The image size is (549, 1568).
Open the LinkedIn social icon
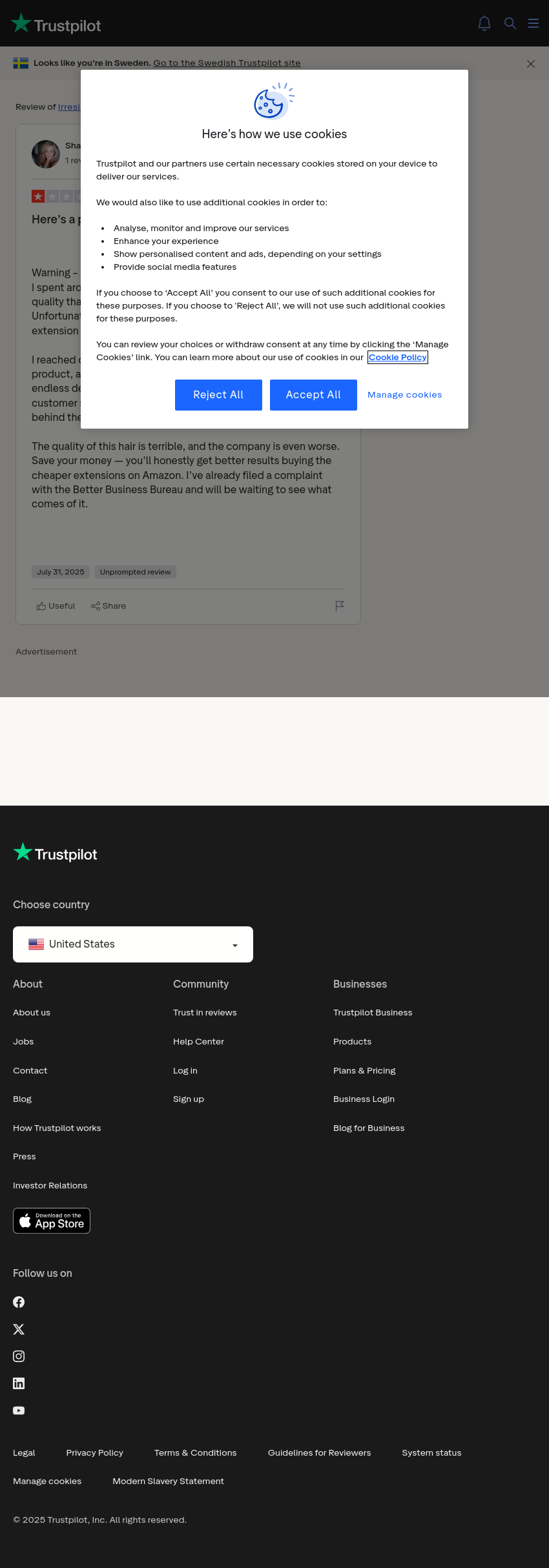click(19, 1383)
